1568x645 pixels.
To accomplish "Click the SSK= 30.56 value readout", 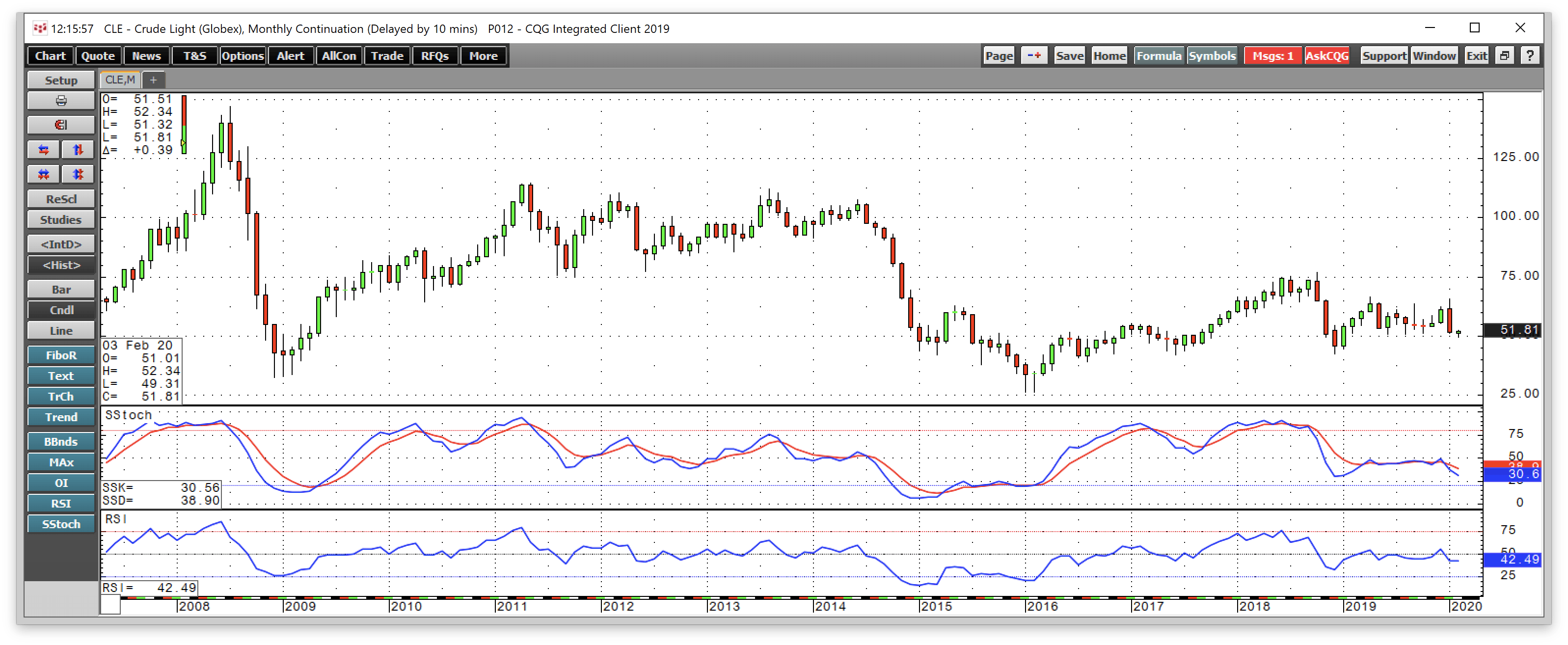I will (x=161, y=488).
